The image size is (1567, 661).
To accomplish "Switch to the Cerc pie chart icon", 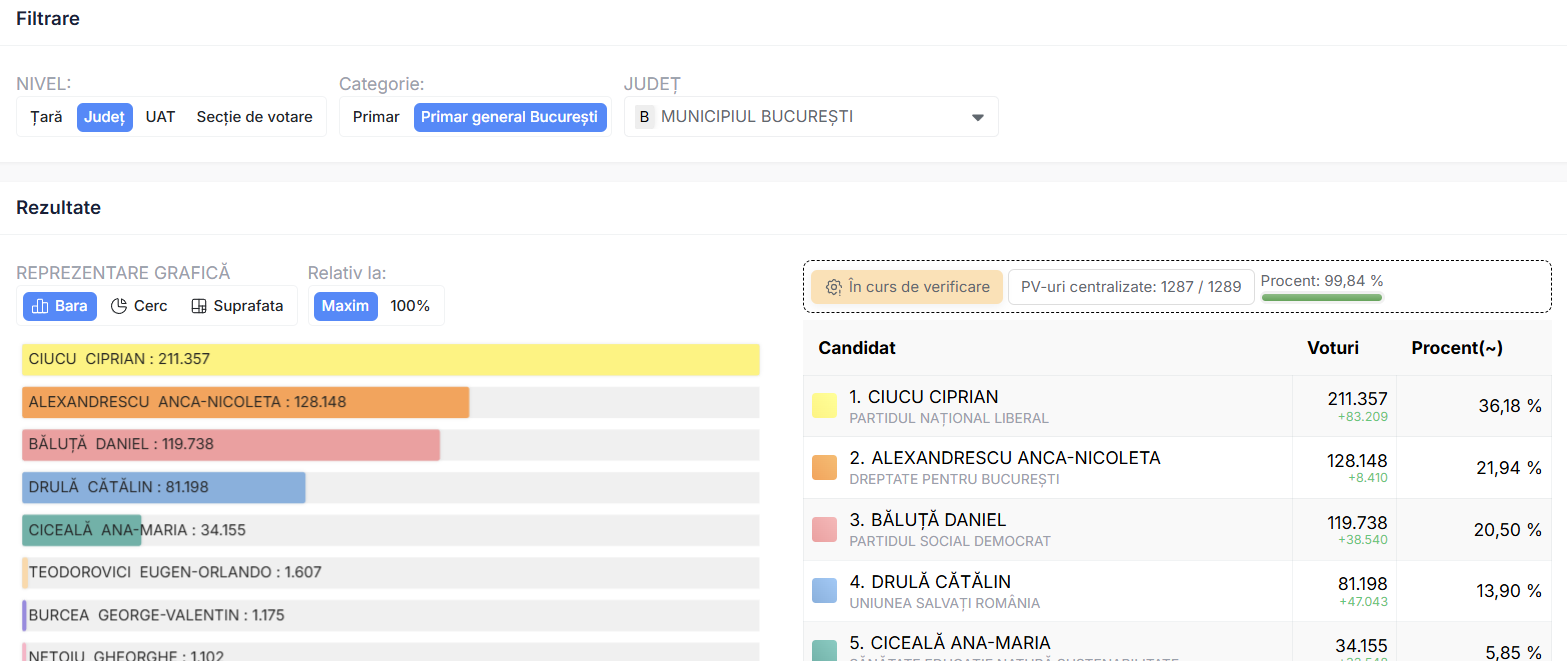I will [x=119, y=306].
